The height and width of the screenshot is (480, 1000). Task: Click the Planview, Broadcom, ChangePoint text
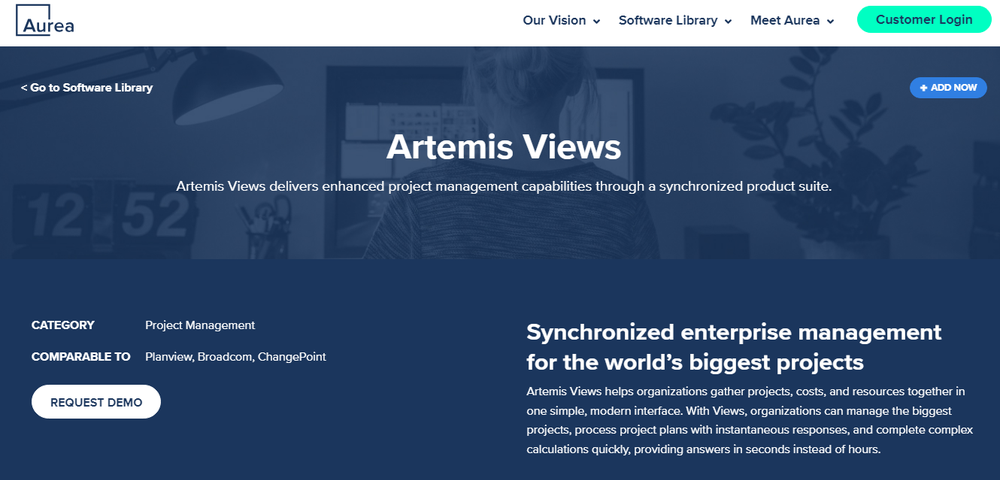[x=235, y=357]
